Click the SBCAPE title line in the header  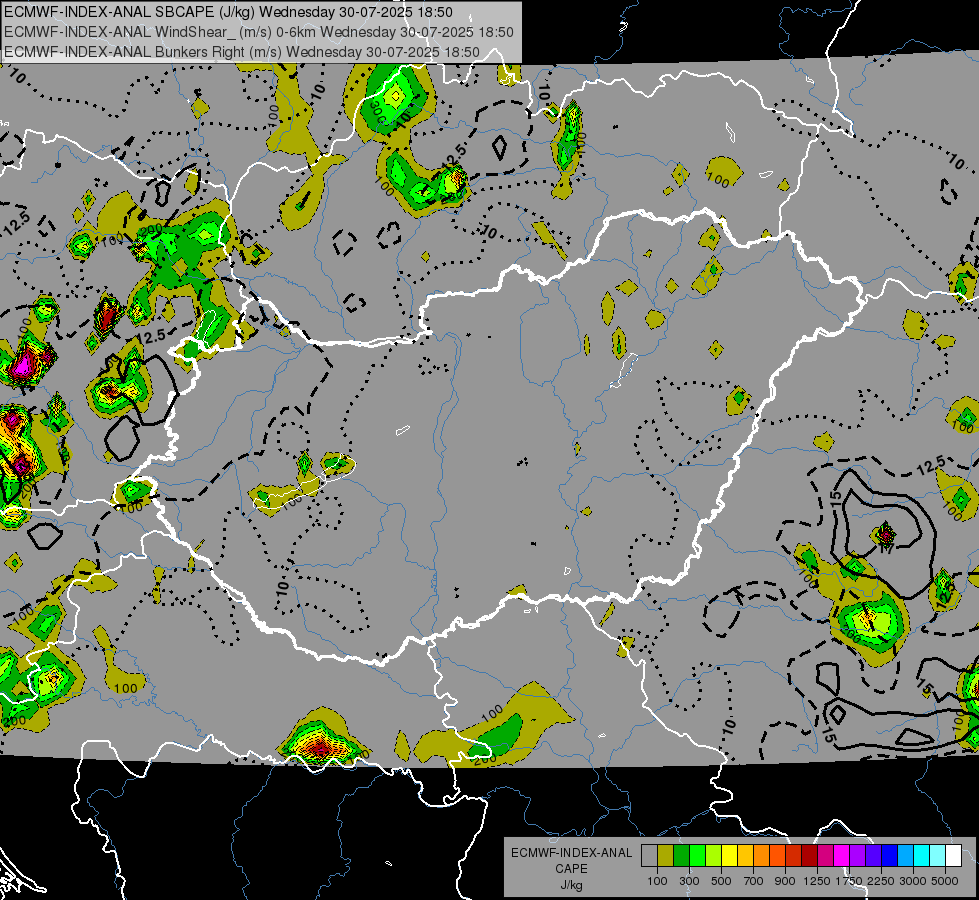229,12
